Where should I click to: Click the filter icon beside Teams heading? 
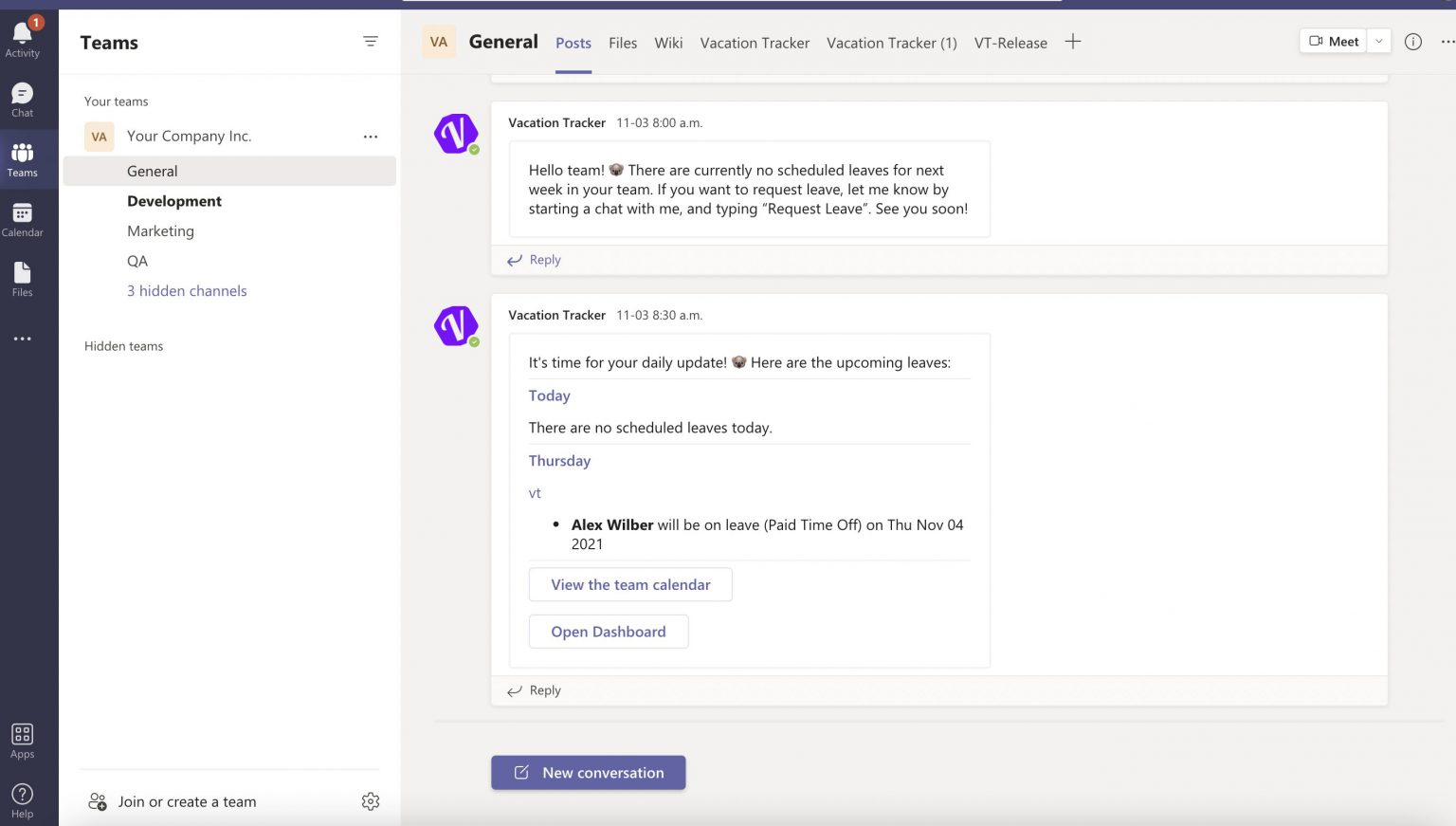pos(371,42)
